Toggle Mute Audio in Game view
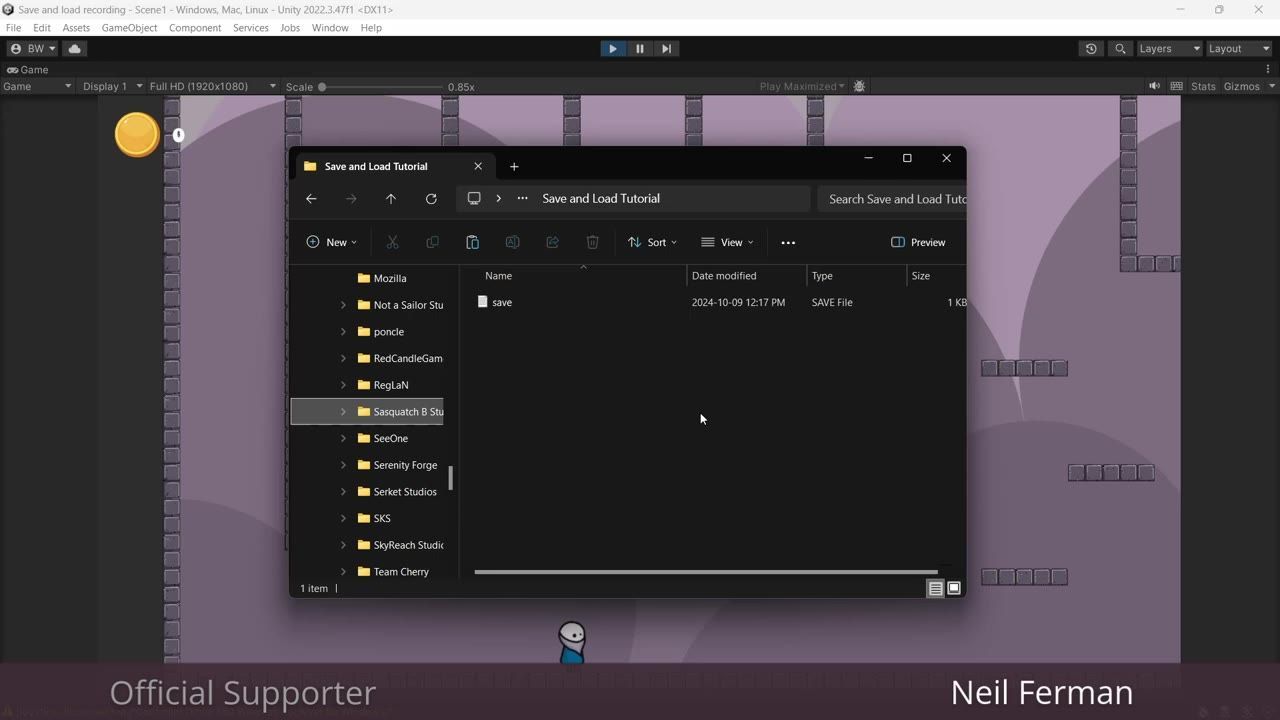The height and width of the screenshot is (720, 1280). pyautogui.click(x=1154, y=86)
